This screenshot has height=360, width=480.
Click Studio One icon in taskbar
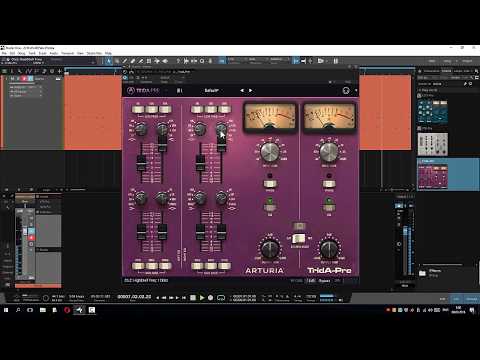pyautogui.click(x=79, y=310)
